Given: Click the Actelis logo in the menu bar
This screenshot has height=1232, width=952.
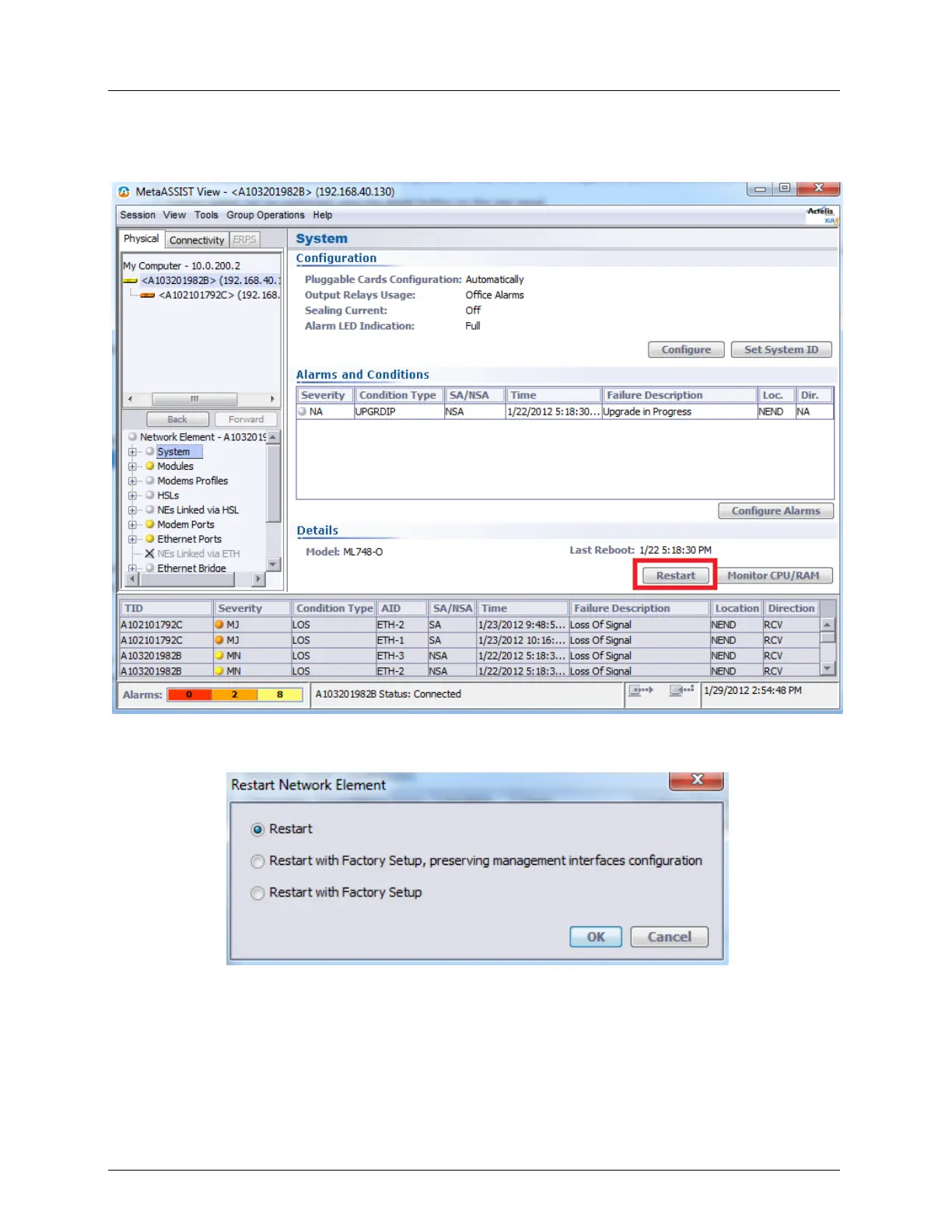Looking at the screenshot, I should pos(821,215).
